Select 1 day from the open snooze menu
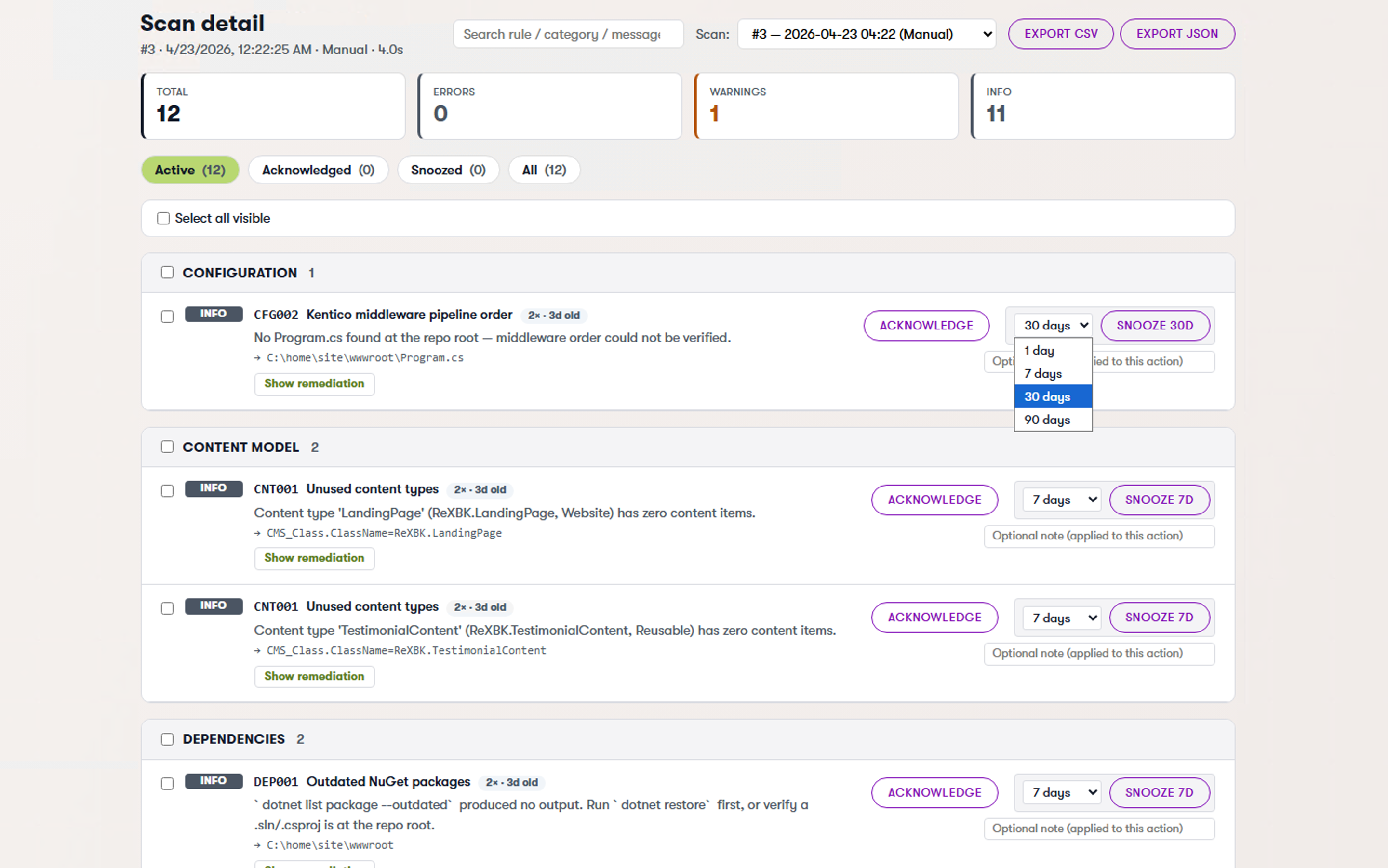Viewport: 1388px width, 868px height. pyautogui.click(x=1039, y=350)
